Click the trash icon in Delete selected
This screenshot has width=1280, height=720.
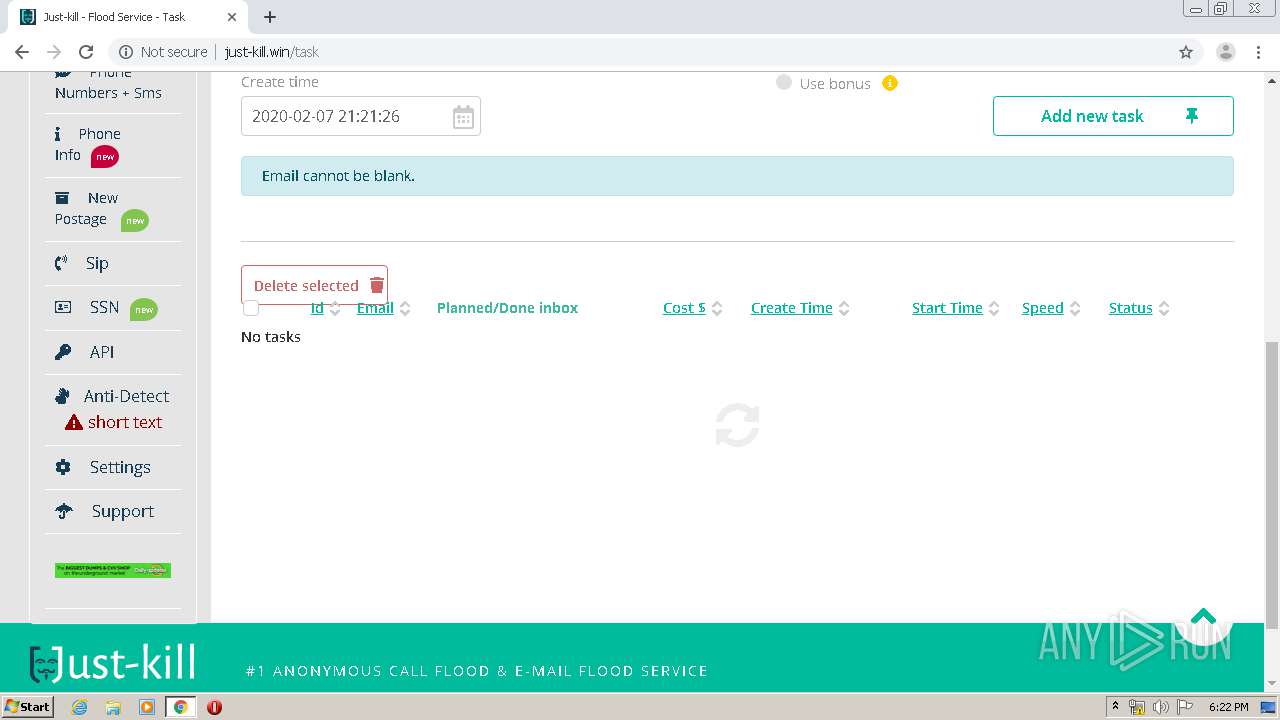377,285
